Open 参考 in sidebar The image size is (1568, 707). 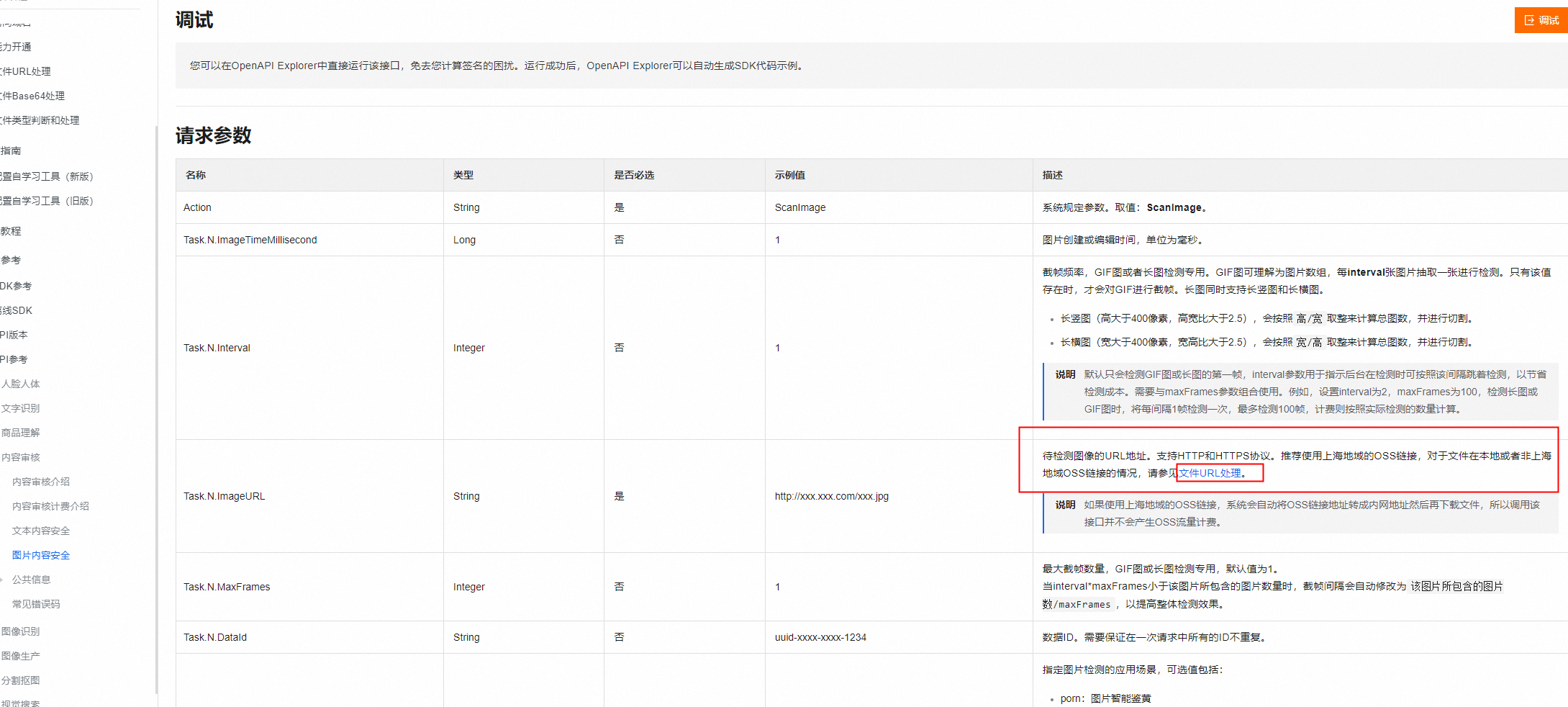11,260
